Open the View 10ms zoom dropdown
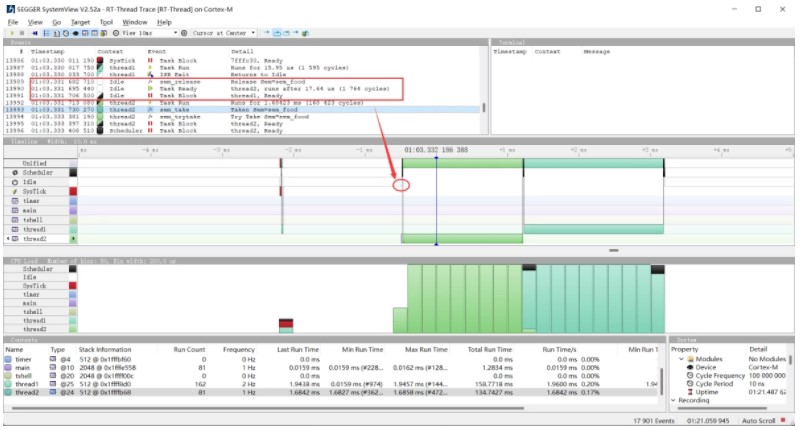 click(175, 33)
